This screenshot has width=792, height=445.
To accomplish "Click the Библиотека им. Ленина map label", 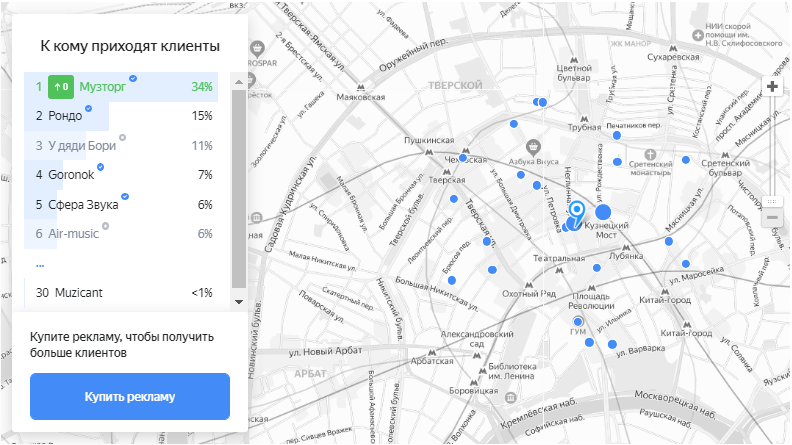I will coord(512,371).
